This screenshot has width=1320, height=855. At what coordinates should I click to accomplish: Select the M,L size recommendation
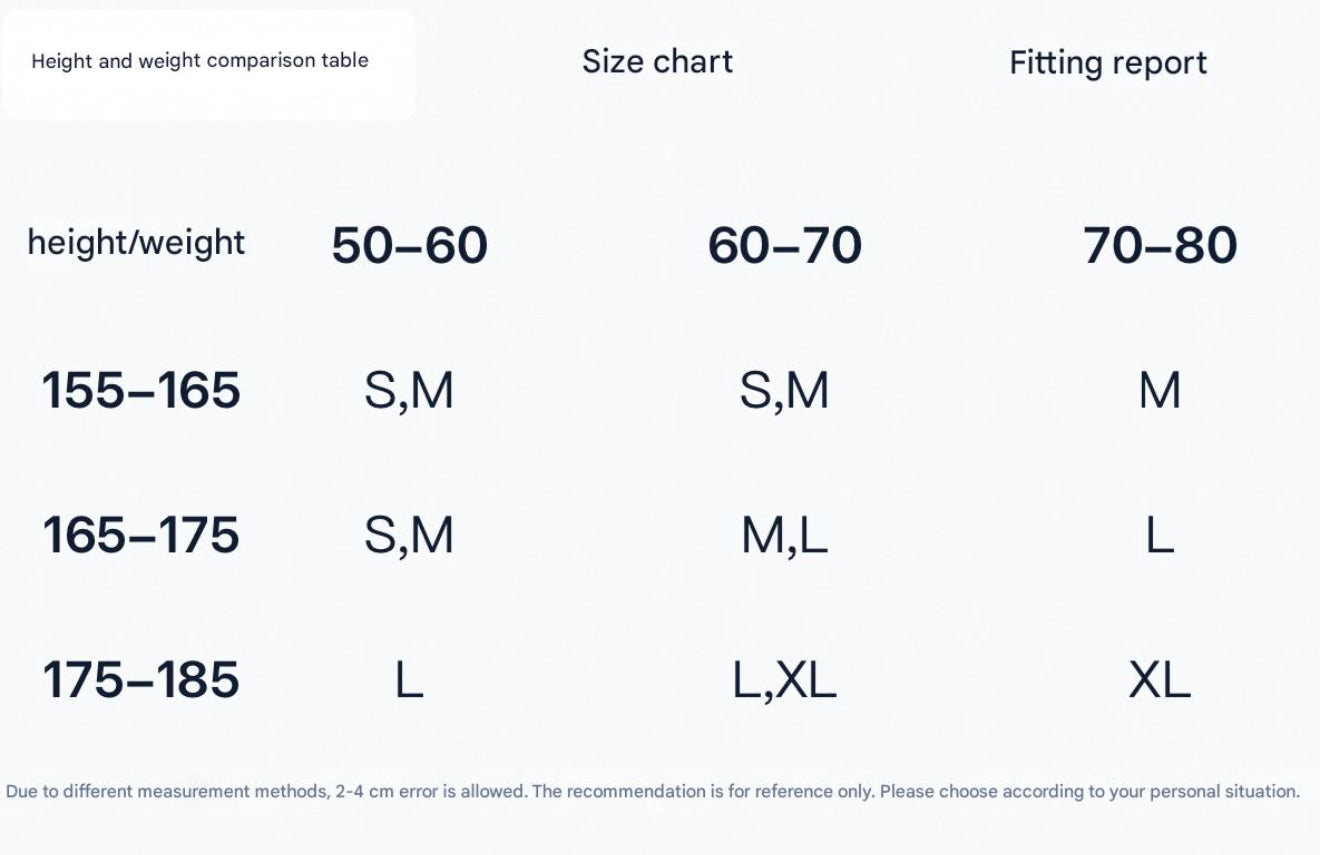784,537
